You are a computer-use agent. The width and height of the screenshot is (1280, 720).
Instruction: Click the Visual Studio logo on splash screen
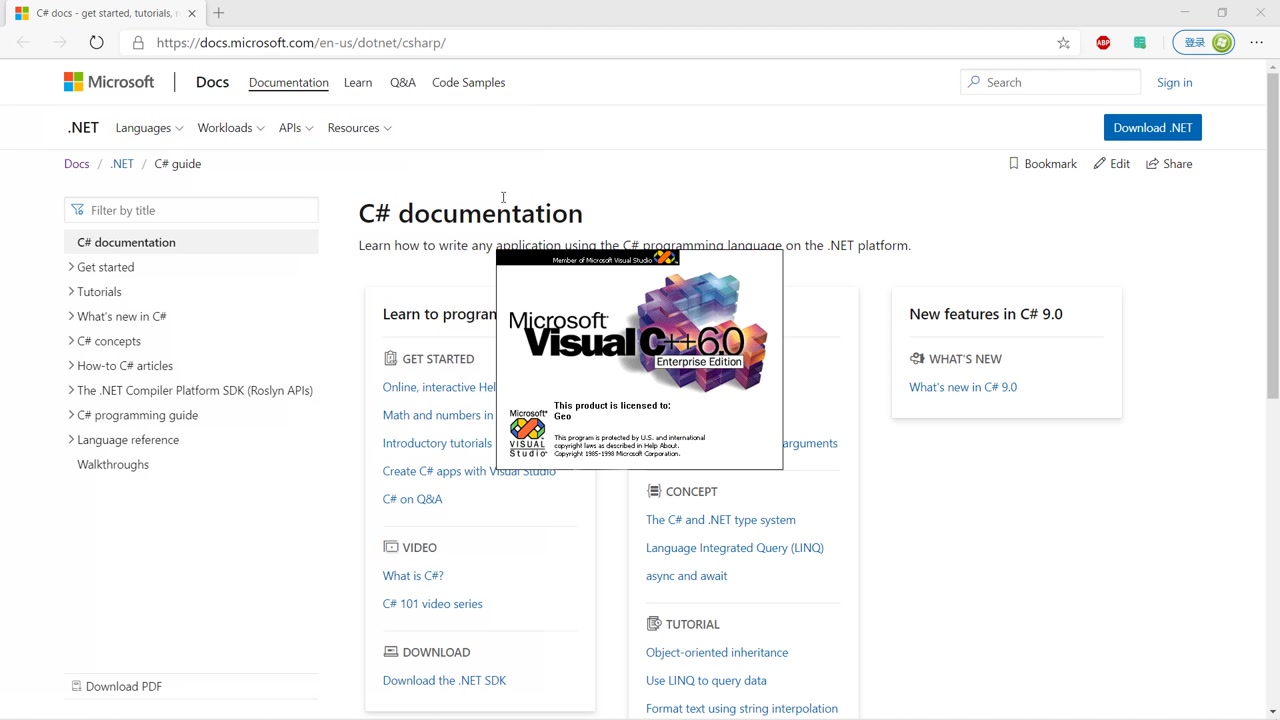click(x=527, y=433)
